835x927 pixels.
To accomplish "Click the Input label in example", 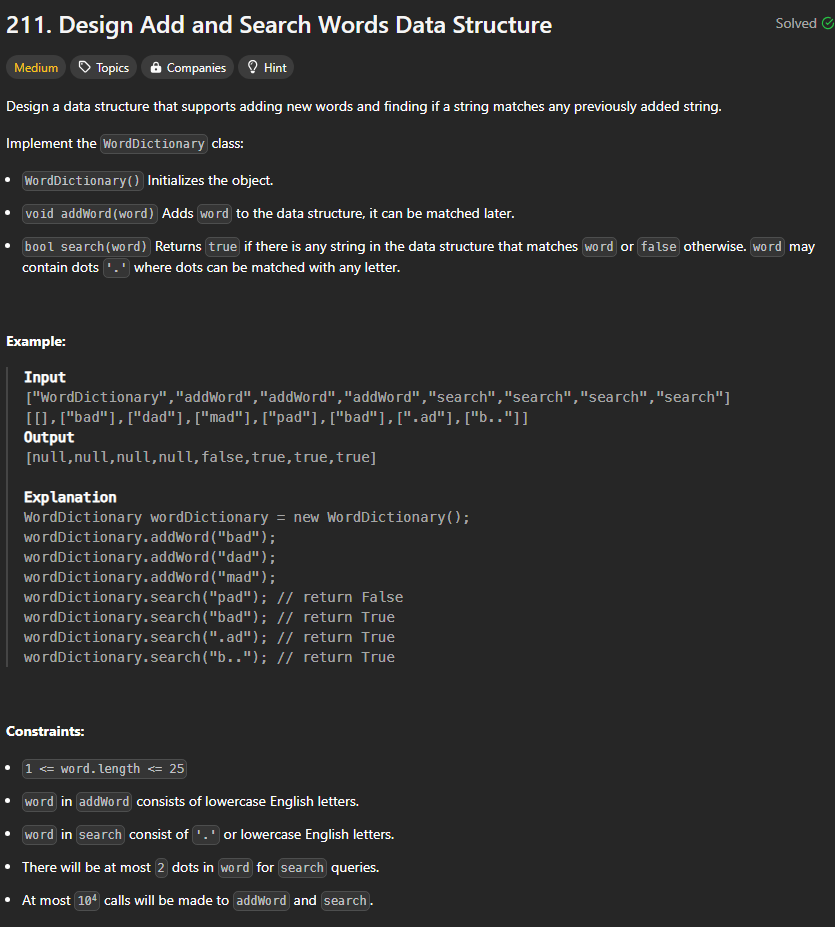I will tap(45, 377).
